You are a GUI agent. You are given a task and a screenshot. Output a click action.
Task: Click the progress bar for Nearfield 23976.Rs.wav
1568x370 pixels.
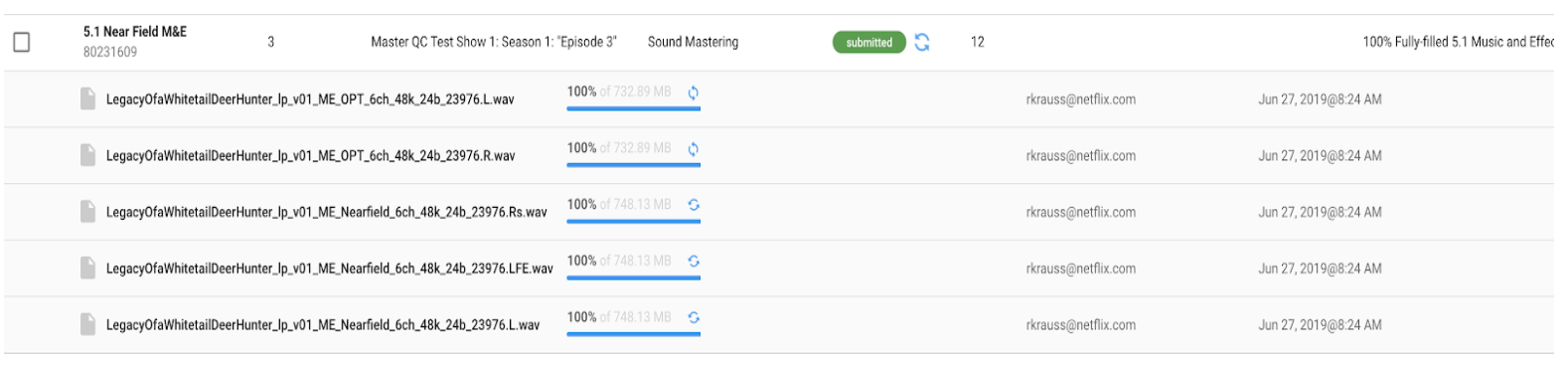[634, 221]
